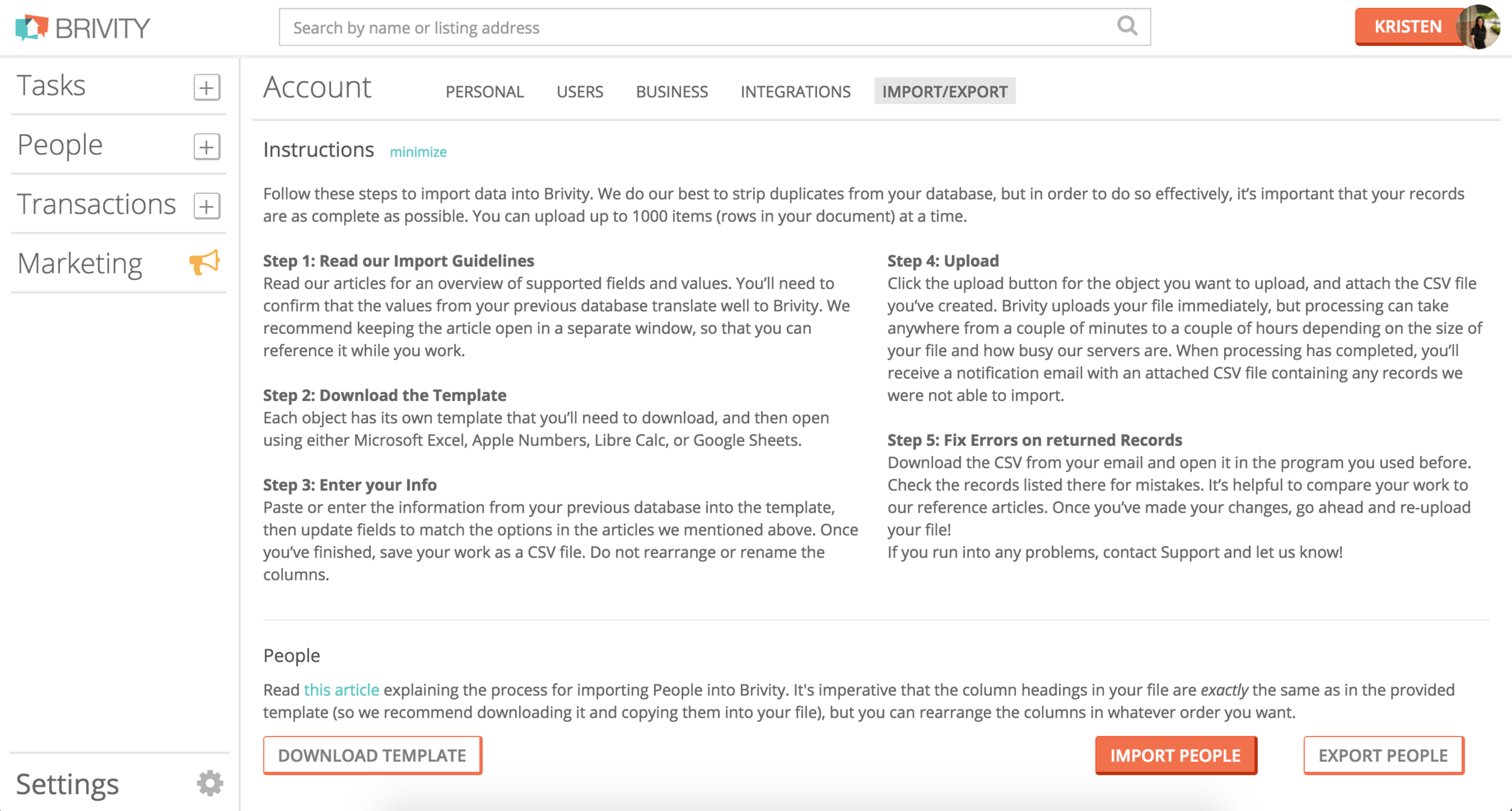Click the IMPORT PEOPLE button
Image resolution: width=1512 pixels, height=811 pixels.
pos(1175,755)
